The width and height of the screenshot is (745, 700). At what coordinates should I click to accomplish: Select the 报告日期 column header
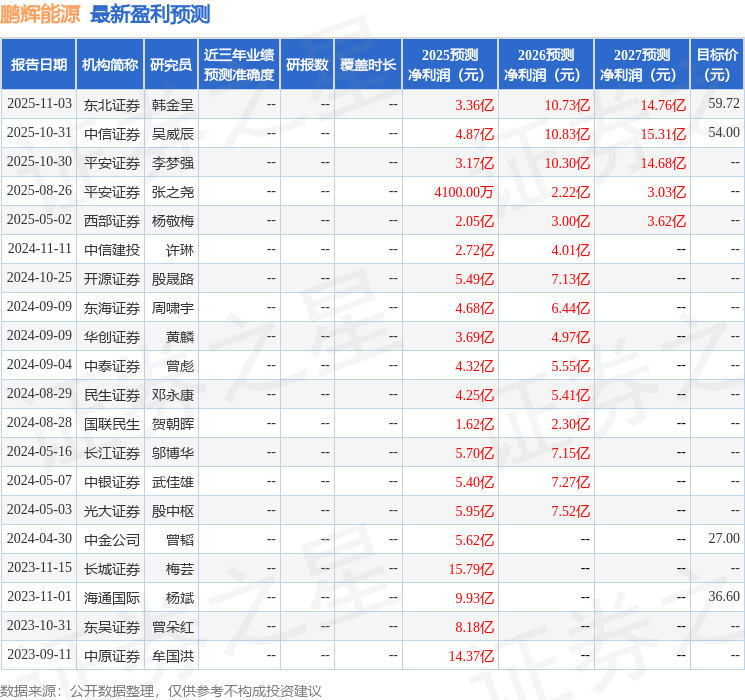pyautogui.click(x=38, y=65)
